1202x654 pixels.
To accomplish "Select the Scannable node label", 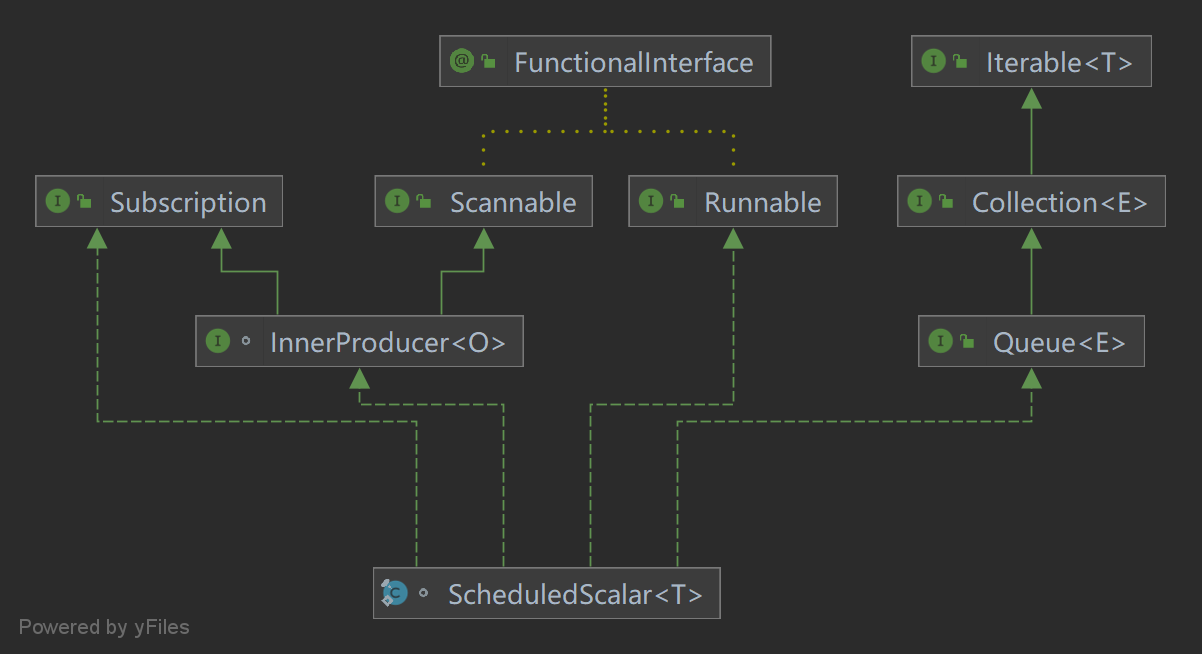I will [513, 202].
